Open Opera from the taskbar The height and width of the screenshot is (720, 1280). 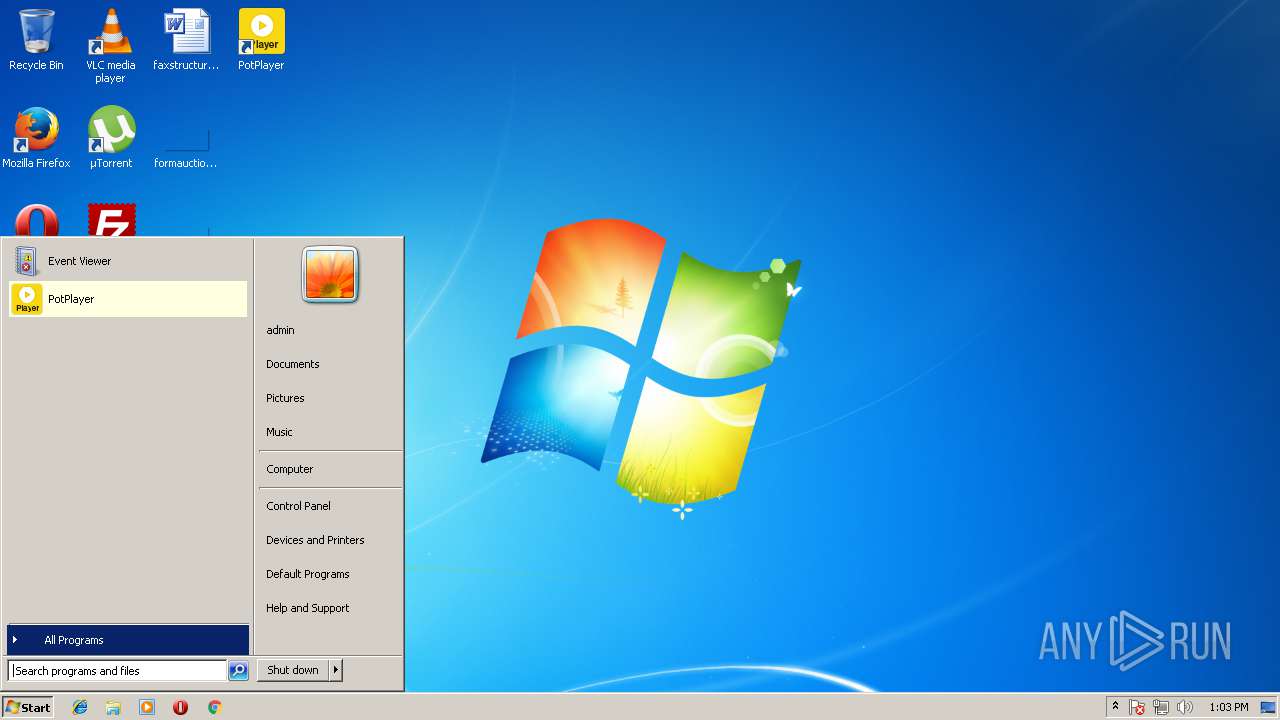(180, 707)
